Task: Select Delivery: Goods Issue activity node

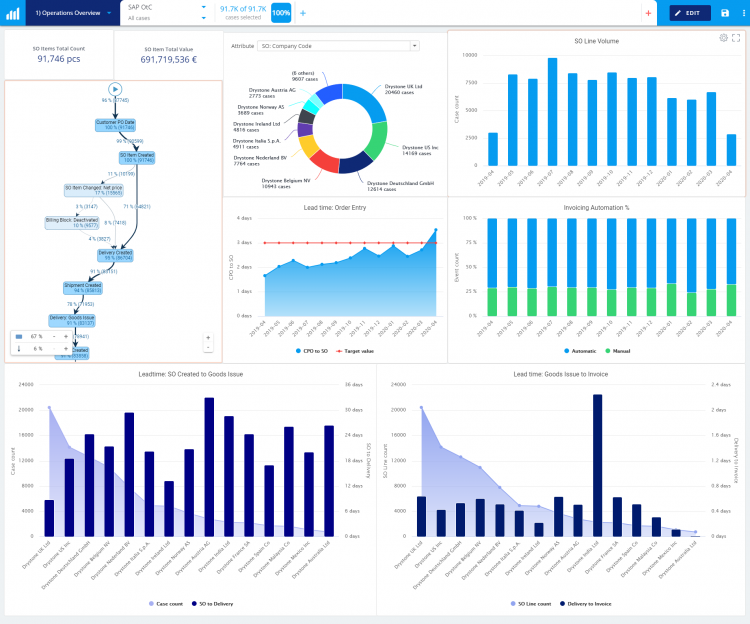Action: (x=72, y=320)
